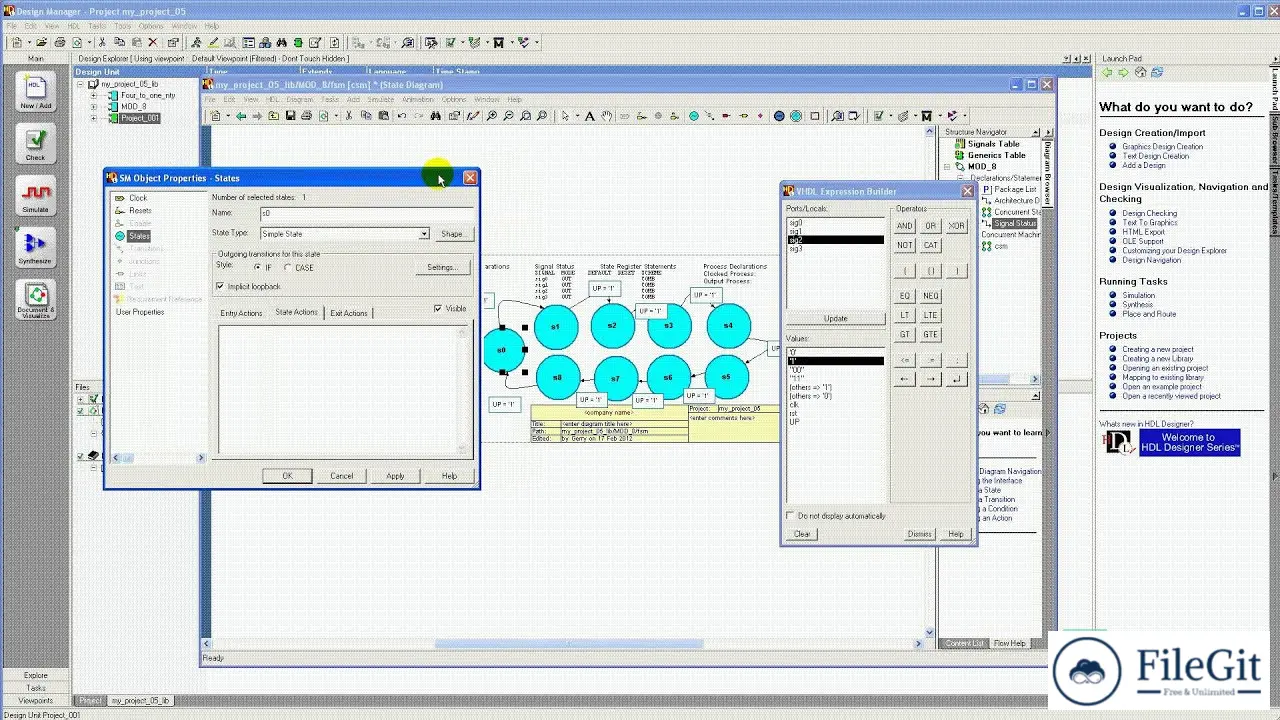
Task: Run the Check task in sidebar
Action: pyautogui.click(x=35, y=143)
